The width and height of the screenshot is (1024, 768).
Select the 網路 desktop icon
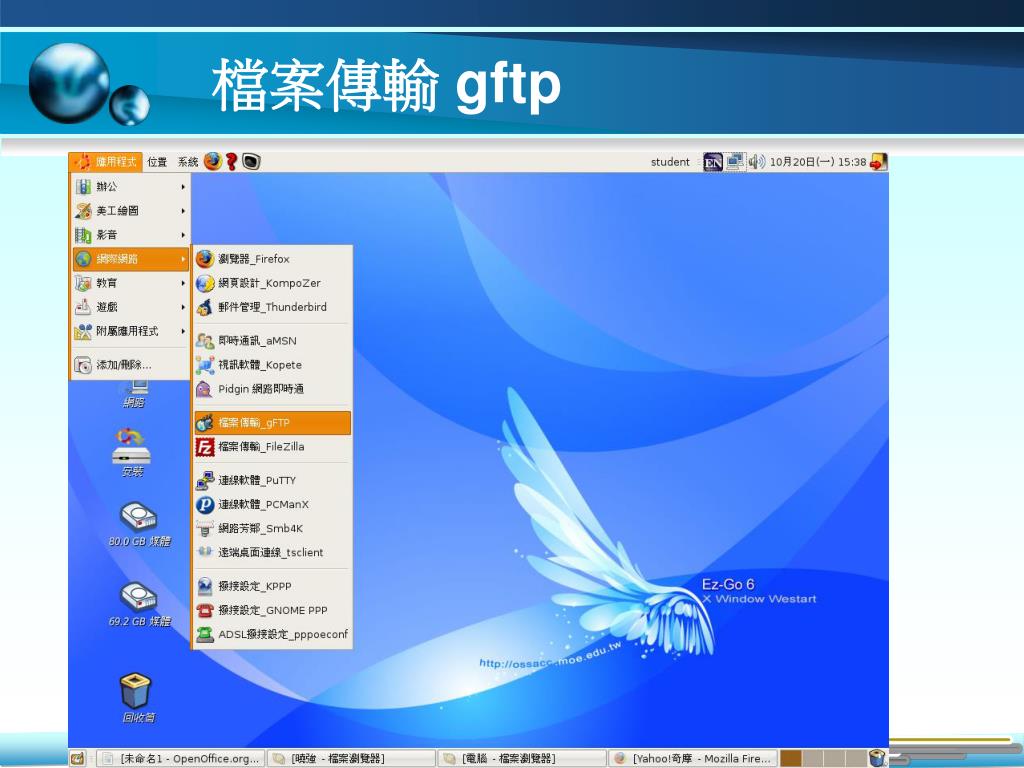pyautogui.click(x=134, y=395)
